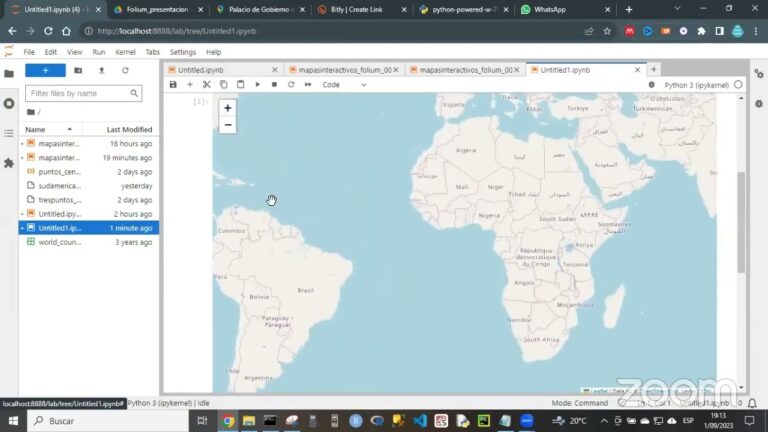Close the Untitled.ipynb notebook tab
Viewport: 768px width, 432px height.
(275, 70)
